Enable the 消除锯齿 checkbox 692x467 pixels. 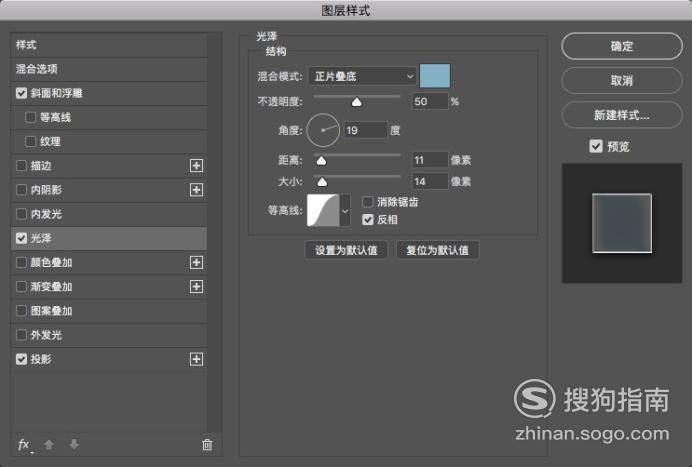tap(368, 202)
